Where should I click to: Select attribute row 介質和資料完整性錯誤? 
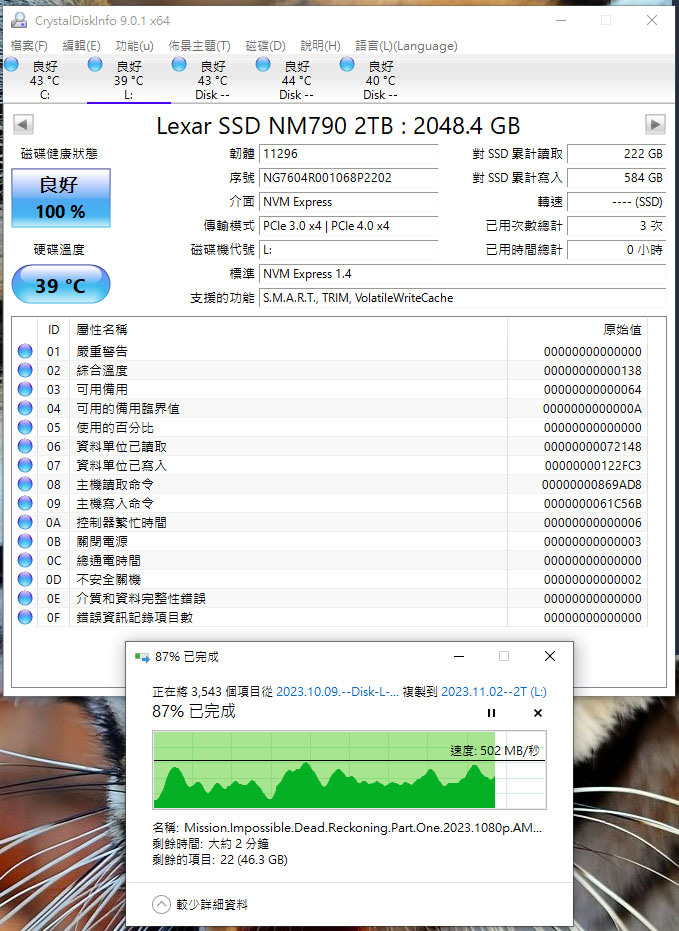[330, 598]
